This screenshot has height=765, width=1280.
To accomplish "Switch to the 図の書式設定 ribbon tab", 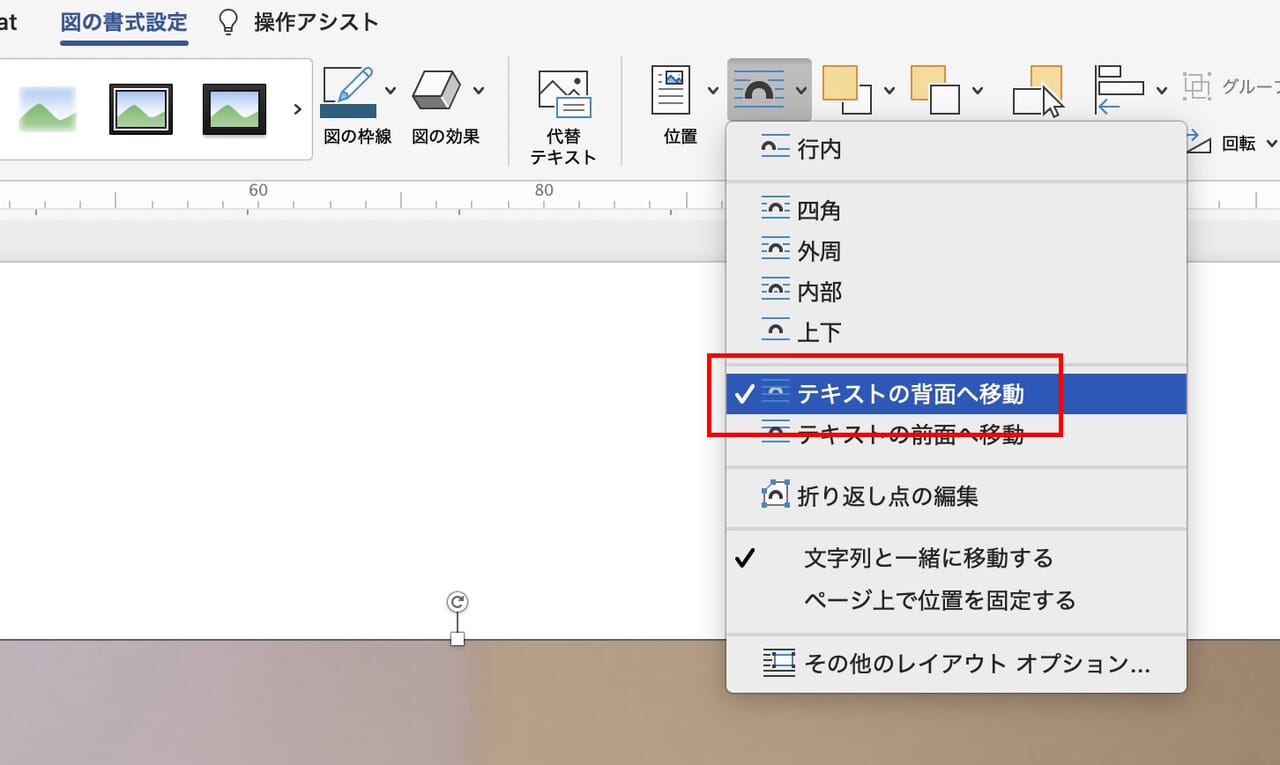I will pyautogui.click(x=123, y=22).
